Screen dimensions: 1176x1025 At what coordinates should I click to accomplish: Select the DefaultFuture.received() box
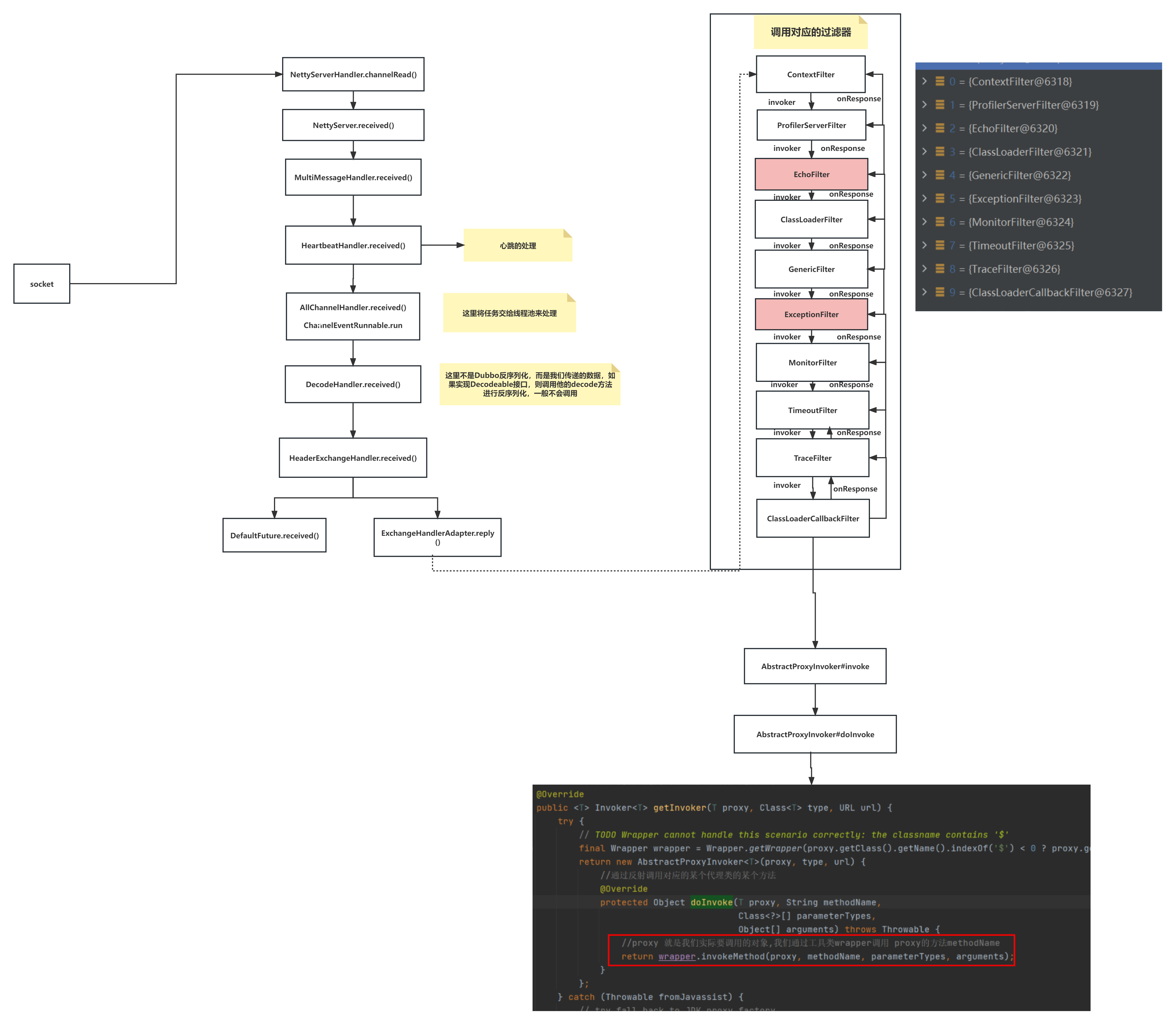(275, 536)
